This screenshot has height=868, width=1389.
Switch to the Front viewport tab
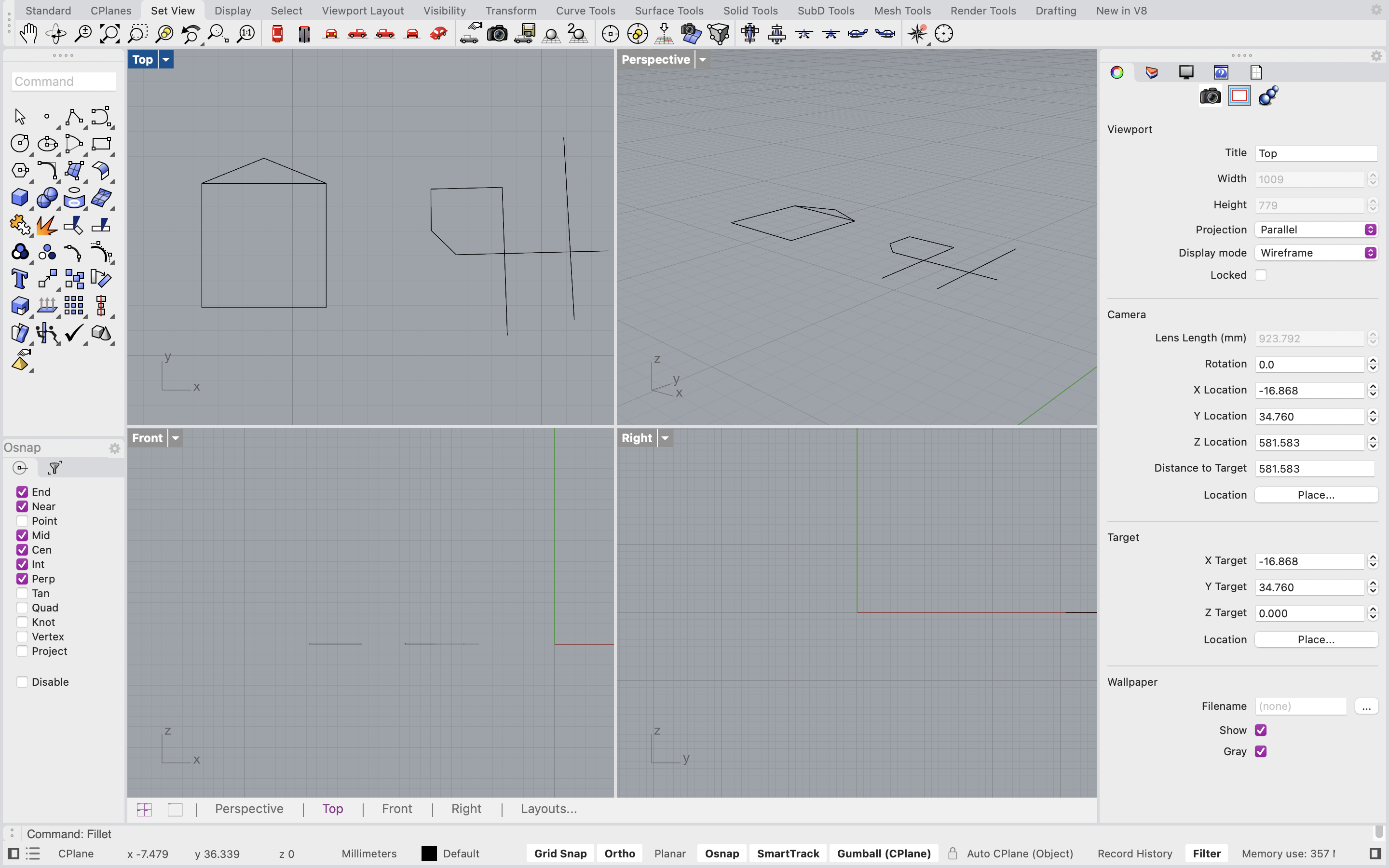coord(396,808)
